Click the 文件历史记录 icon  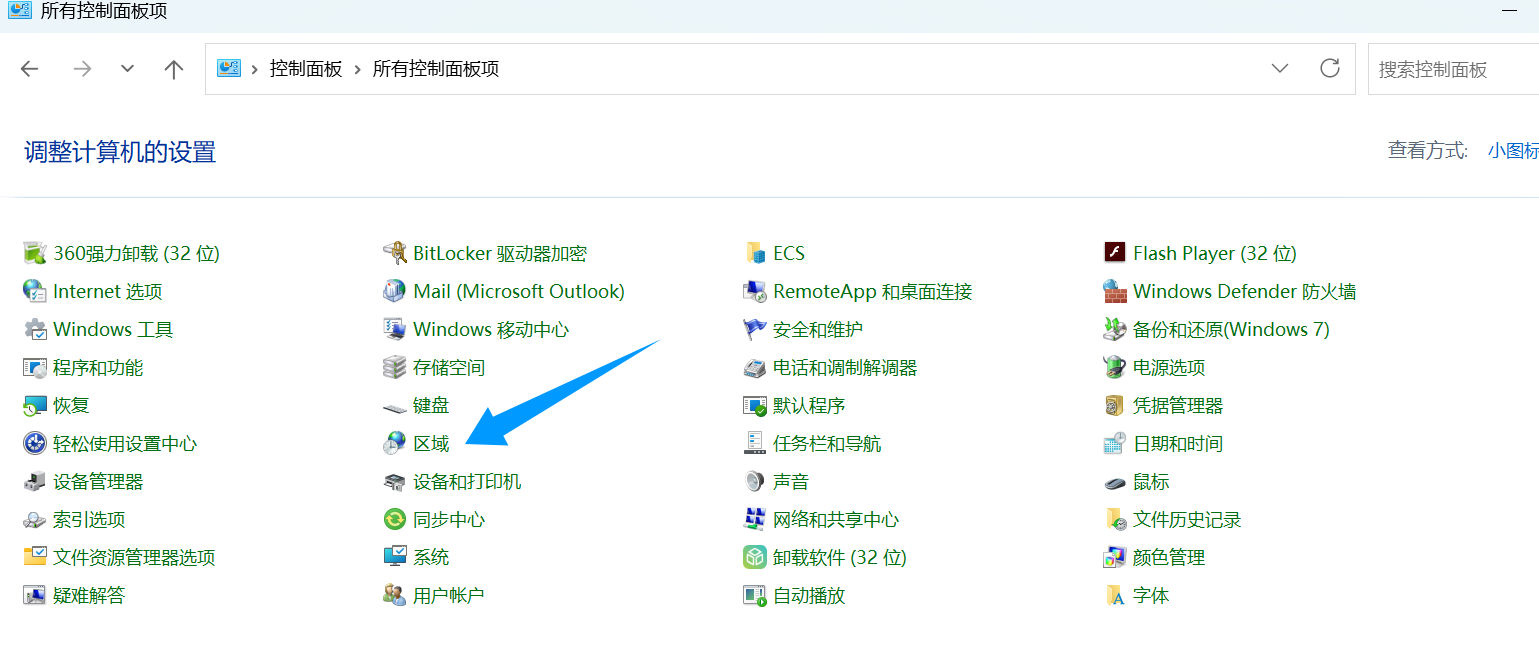point(1115,519)
